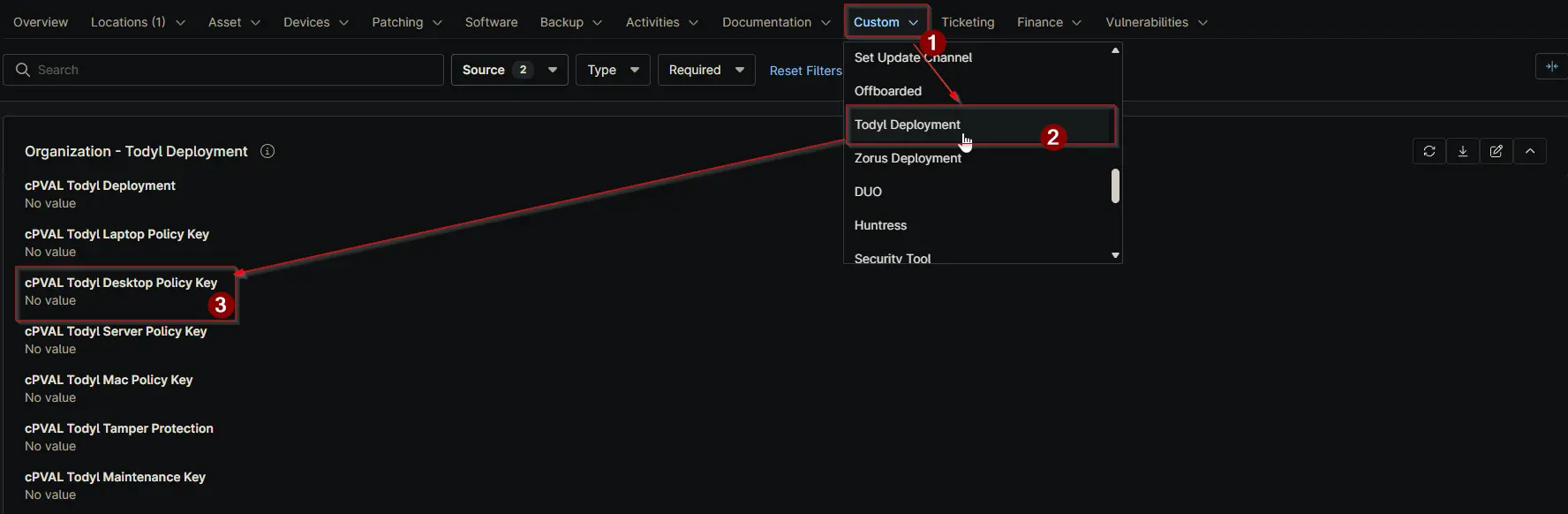Open the Software tab

[492, 22]
